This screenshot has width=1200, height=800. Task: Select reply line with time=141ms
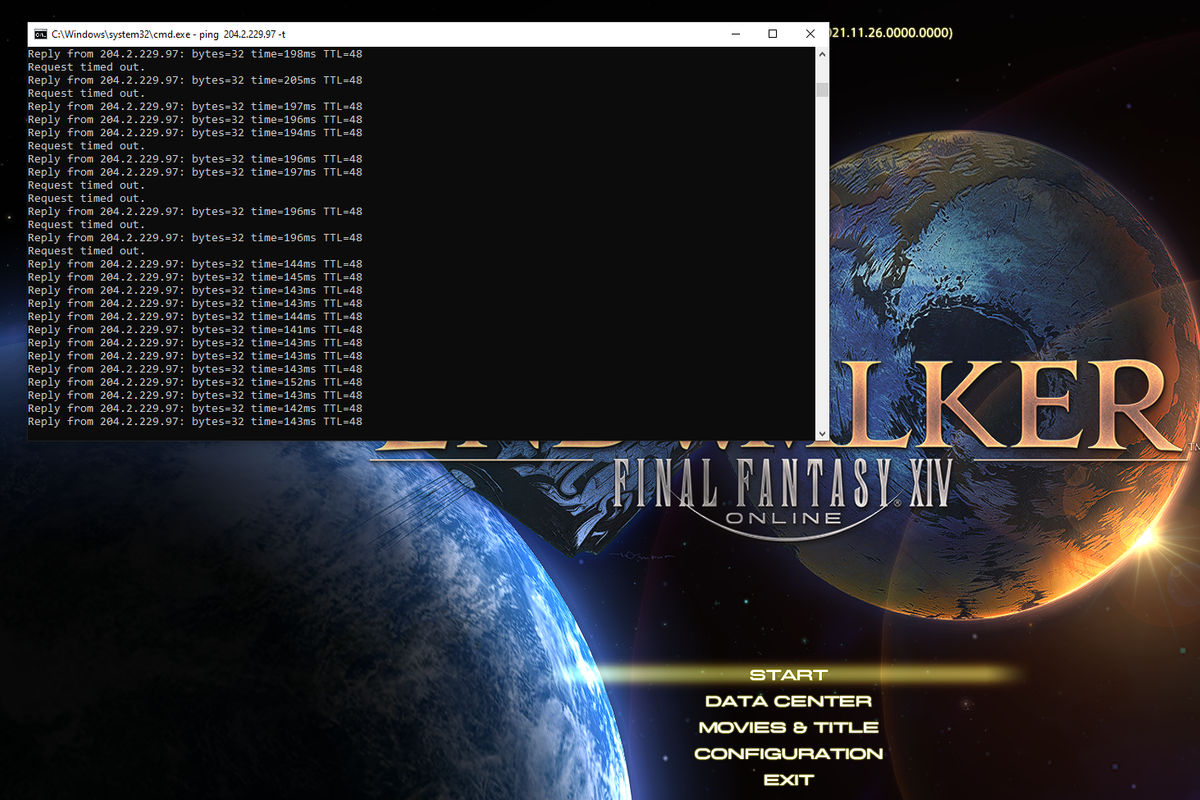[195, 329]
